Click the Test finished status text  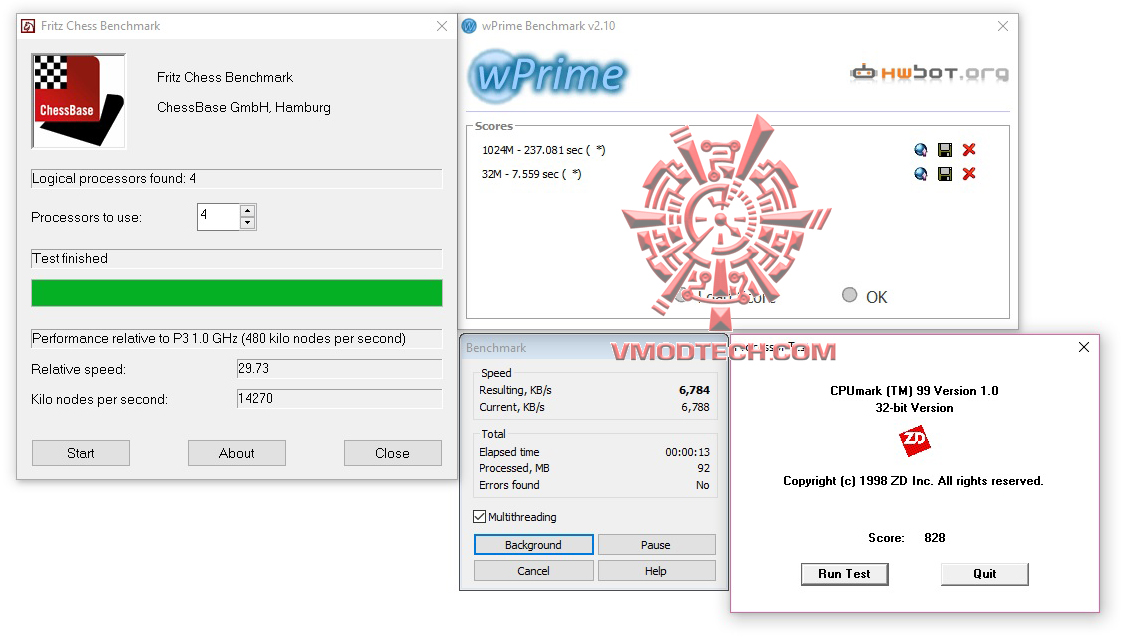pyautogui.click(x=70, y=258)
